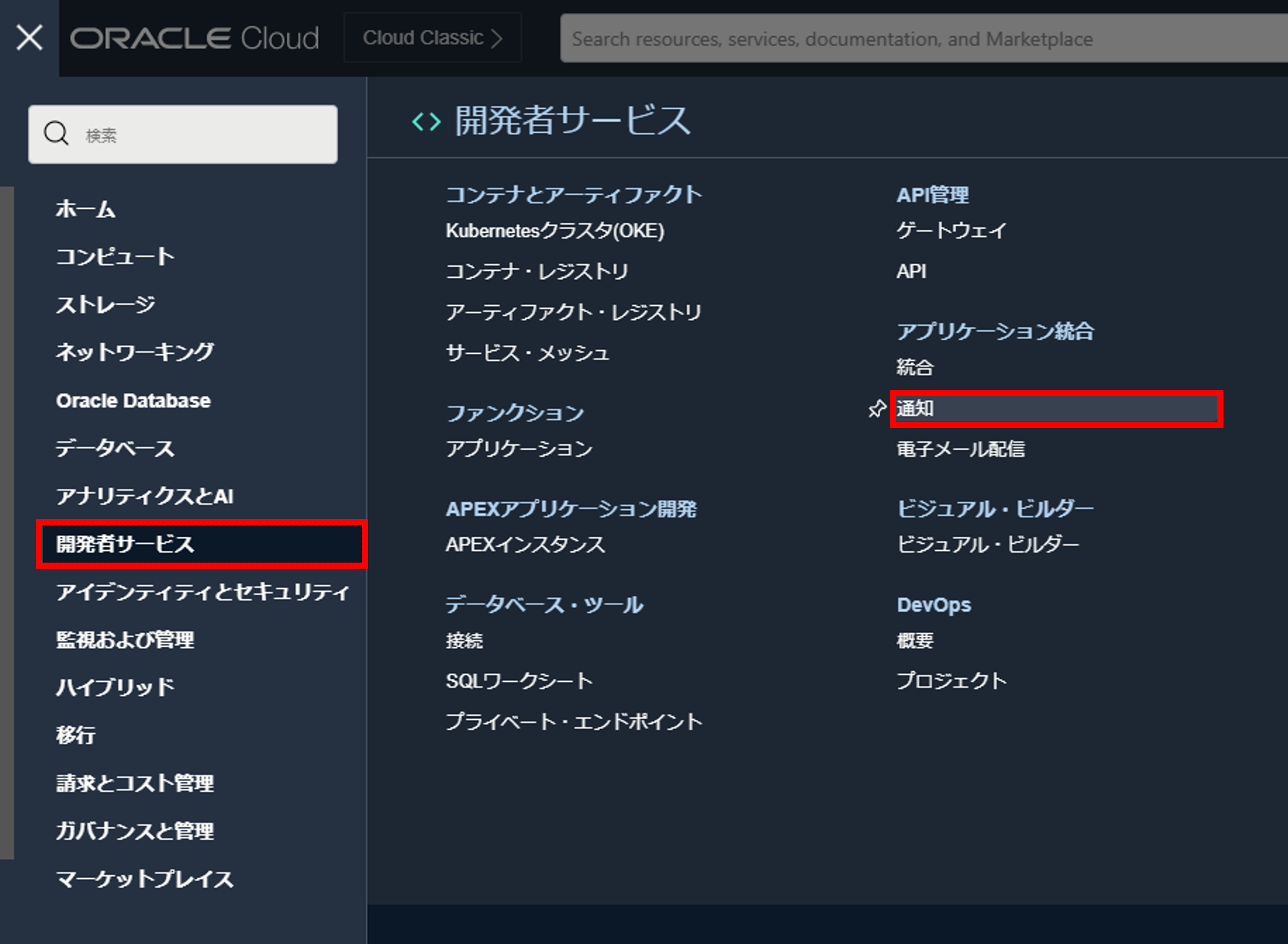Close the navigation menu with X

tap(29, 37)
